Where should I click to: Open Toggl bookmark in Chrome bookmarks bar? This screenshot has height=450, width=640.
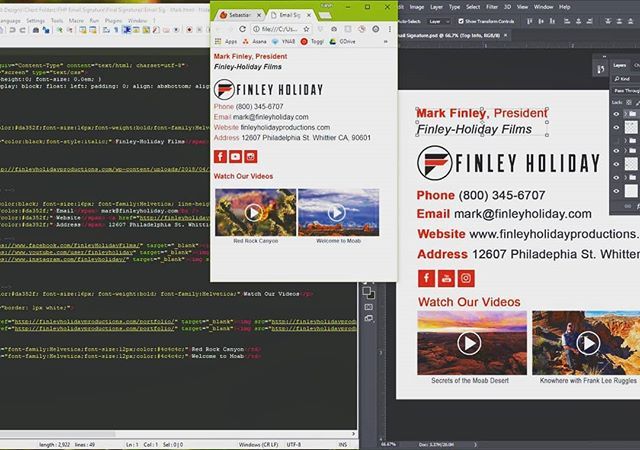[312, 42]
